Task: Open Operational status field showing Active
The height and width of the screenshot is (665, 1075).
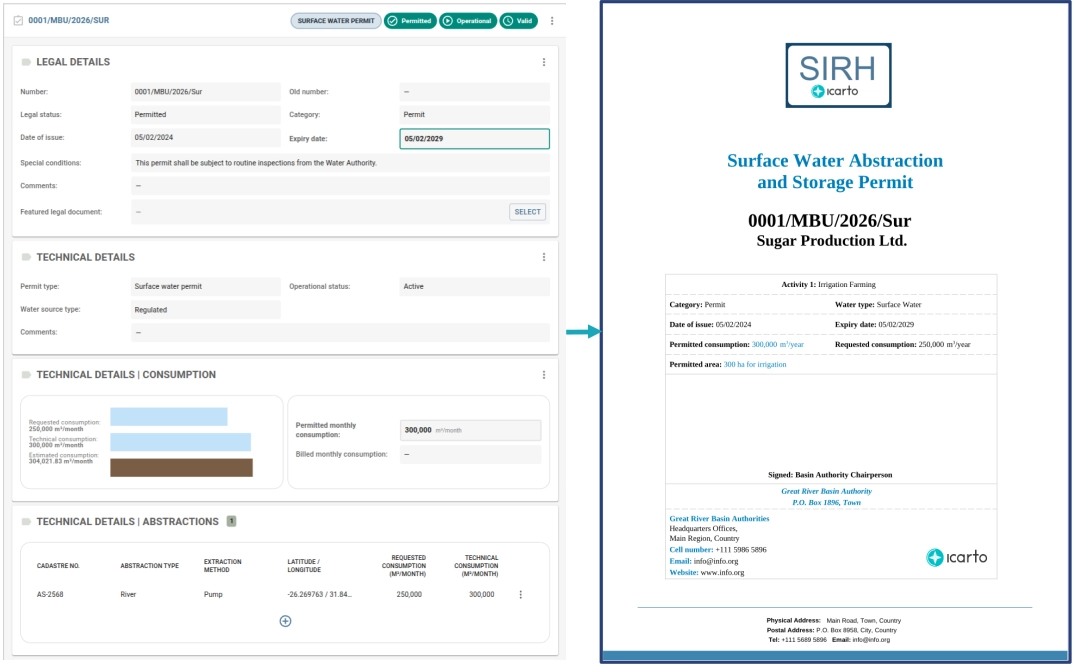Action: (474, 287)
